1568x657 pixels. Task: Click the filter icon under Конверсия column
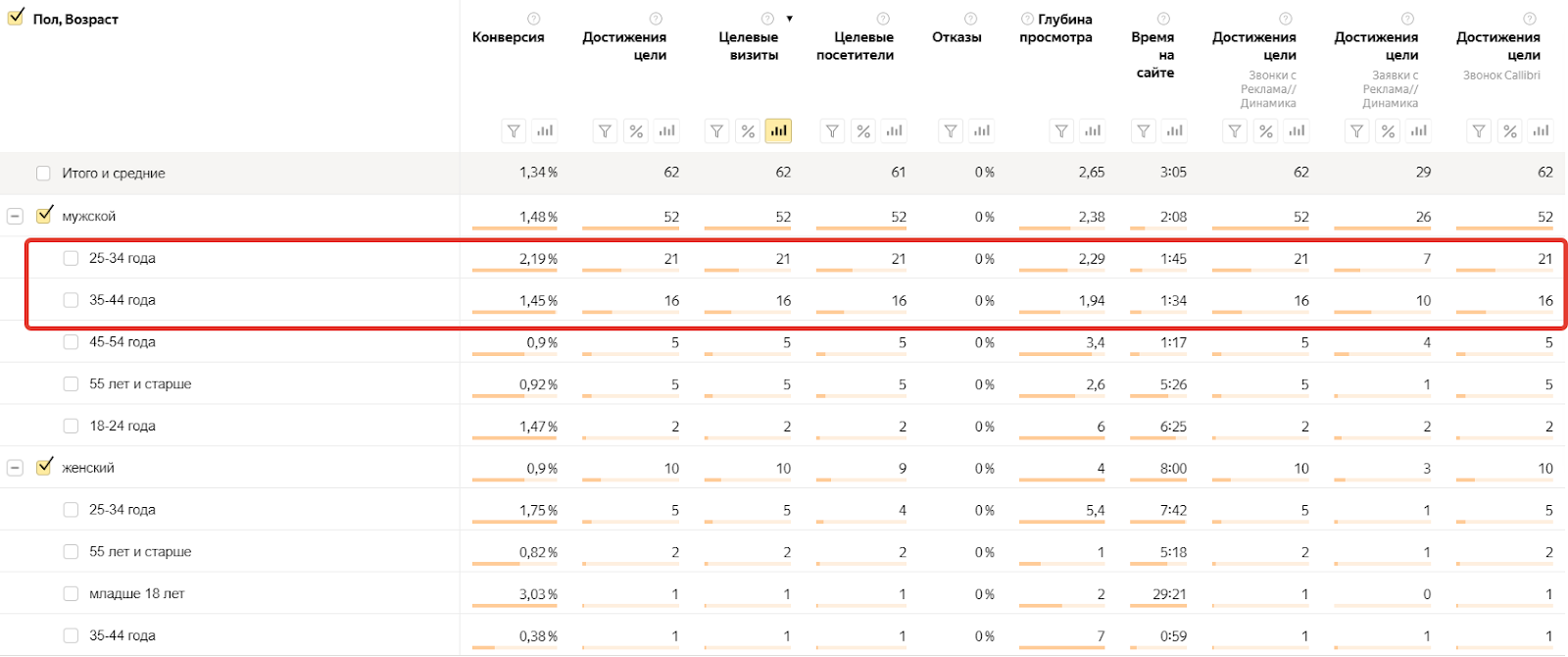(514, 130)
